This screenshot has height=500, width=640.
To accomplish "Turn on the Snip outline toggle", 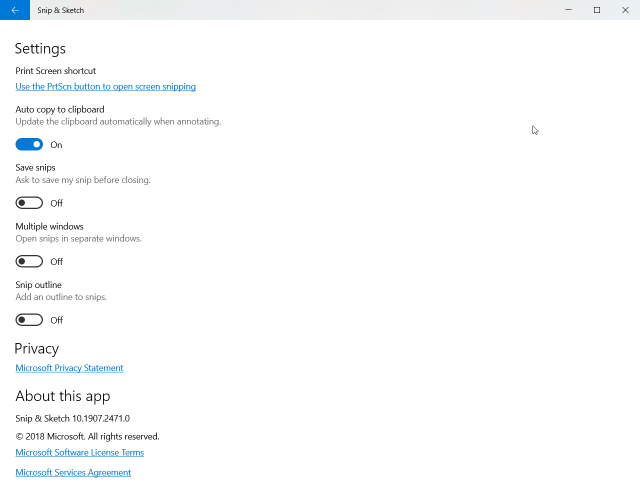I will pos(29,320).
